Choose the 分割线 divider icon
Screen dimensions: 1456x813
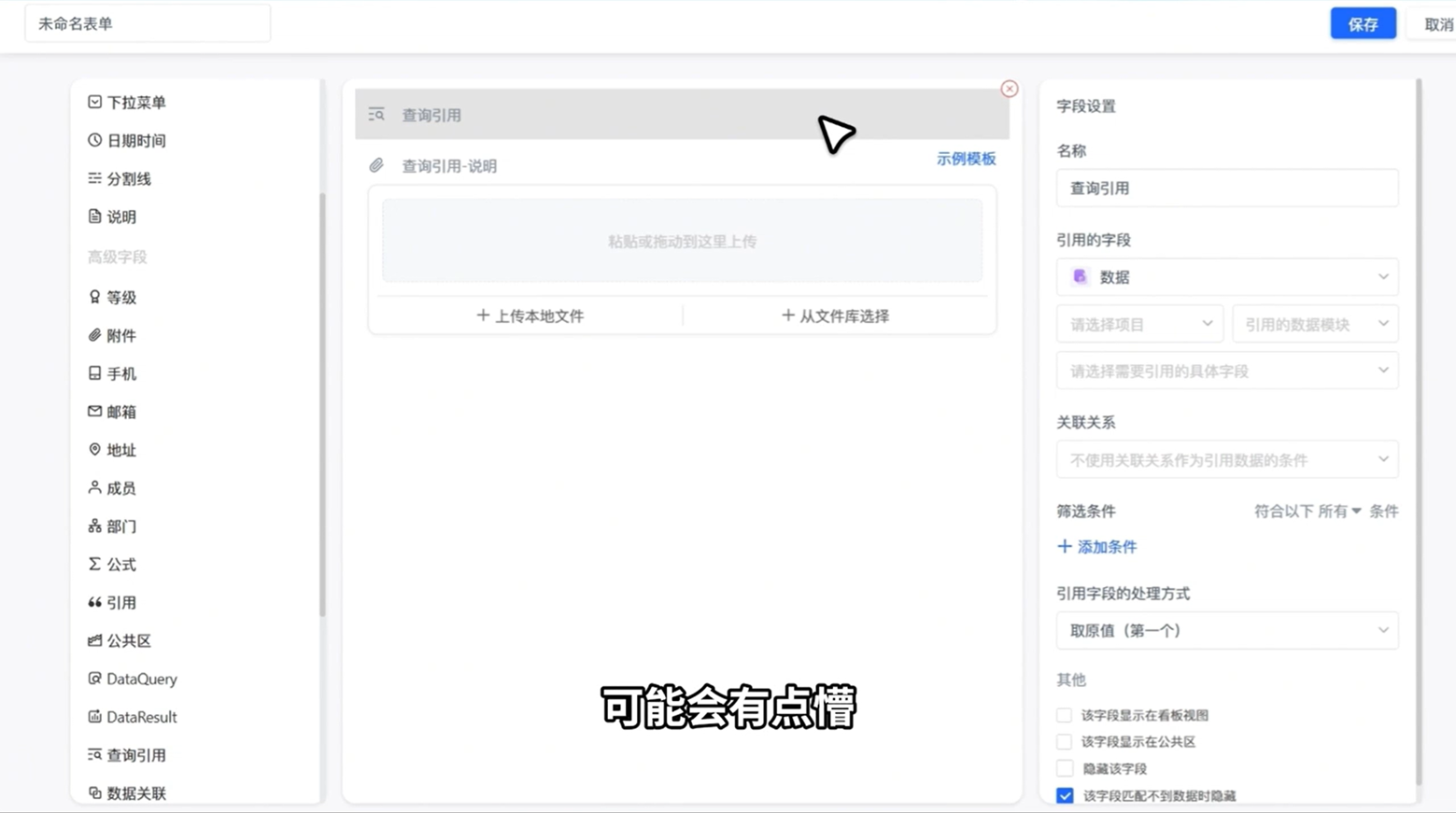pos(94,178)
